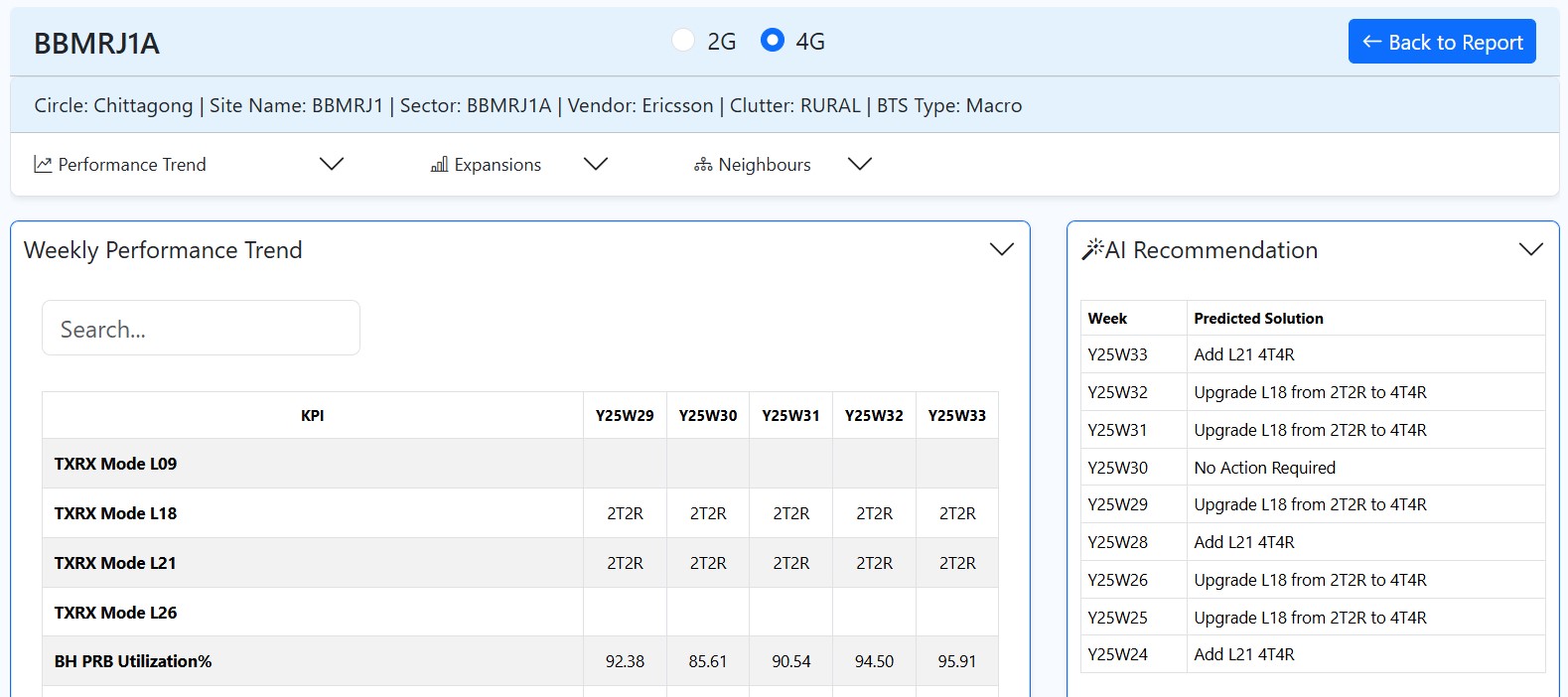Viewport: 1568px width, 697px height.
Task: Expand the Expansions chevron
Action: click(x=596, y=164)
